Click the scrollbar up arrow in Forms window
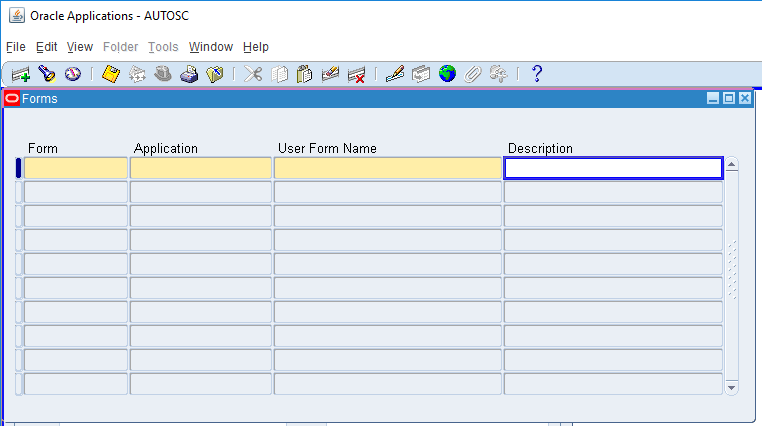The width and height of the screenshot is (762, 426). click(x=731, y=165)
